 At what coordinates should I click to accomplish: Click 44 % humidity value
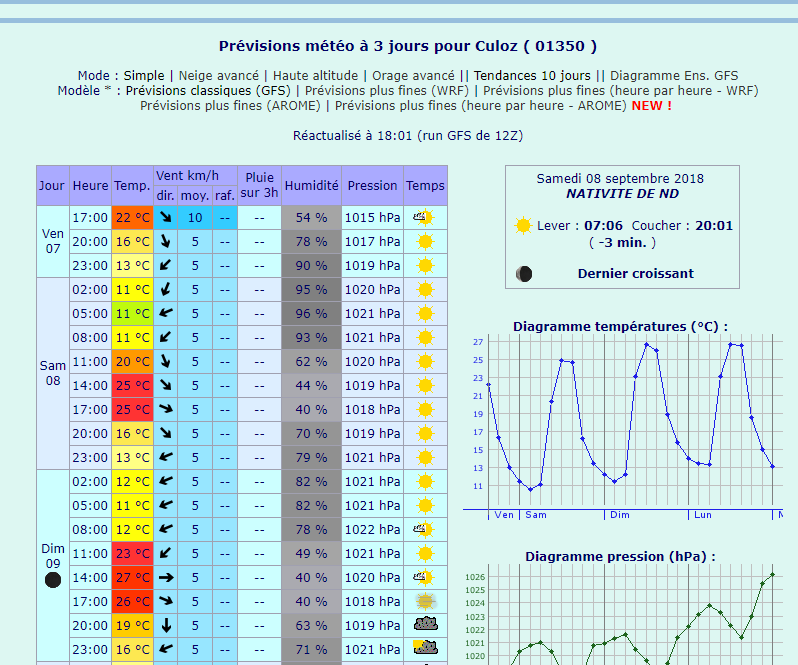tap(311, 386)
